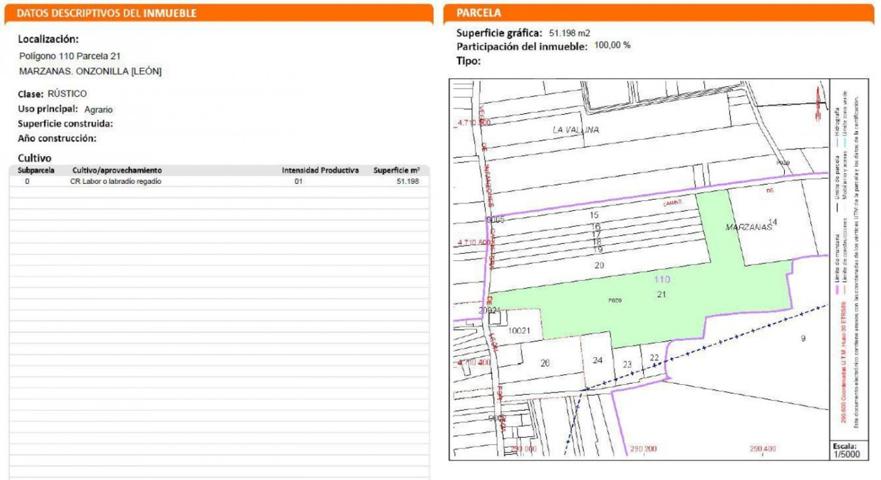Viewport: 881px width, 480px height.
Task: Click parcel 20 above the green area
Action: [x=599, y=265]
